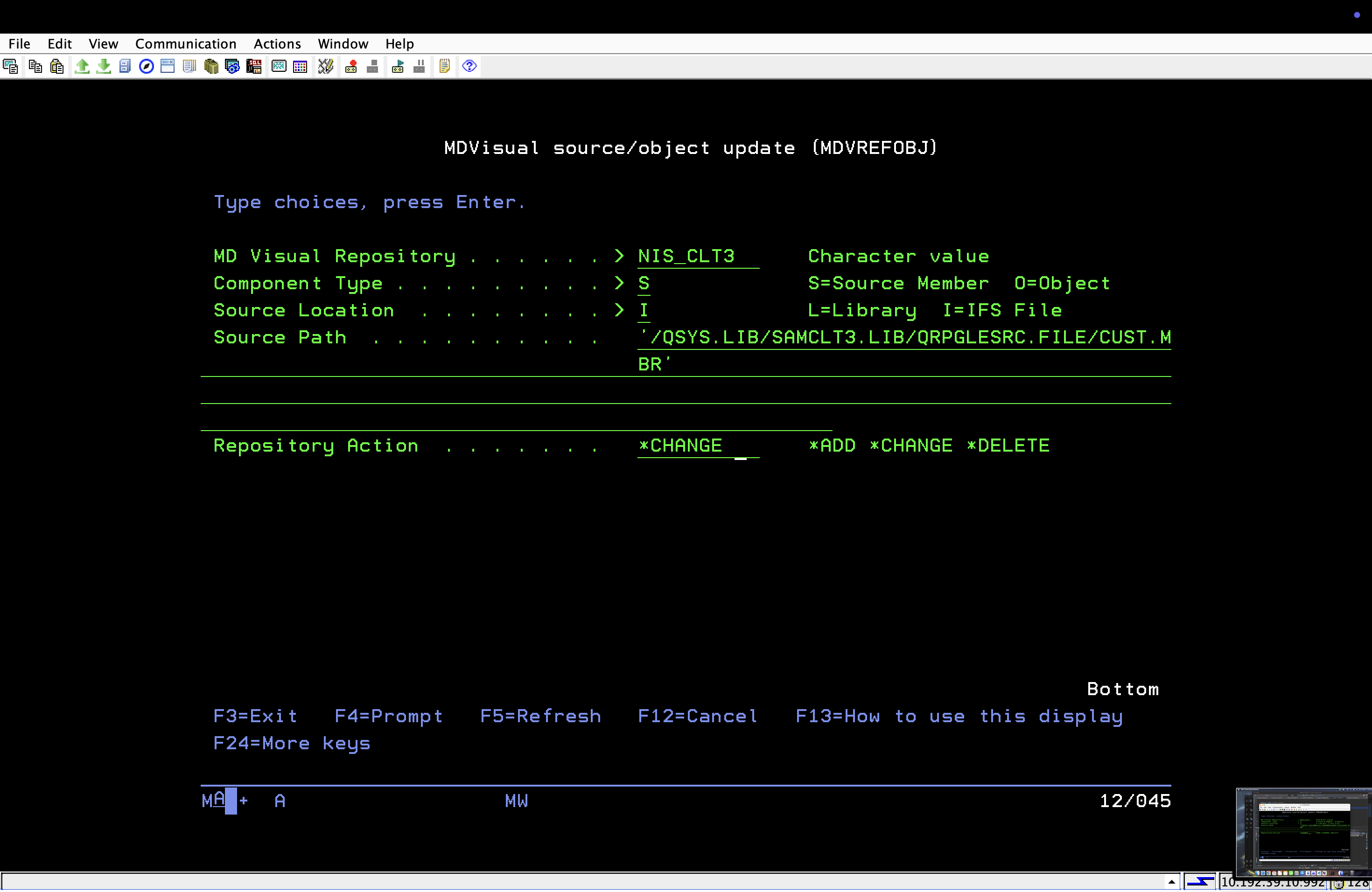Click the pause macro icon

(x=419, y=66)
